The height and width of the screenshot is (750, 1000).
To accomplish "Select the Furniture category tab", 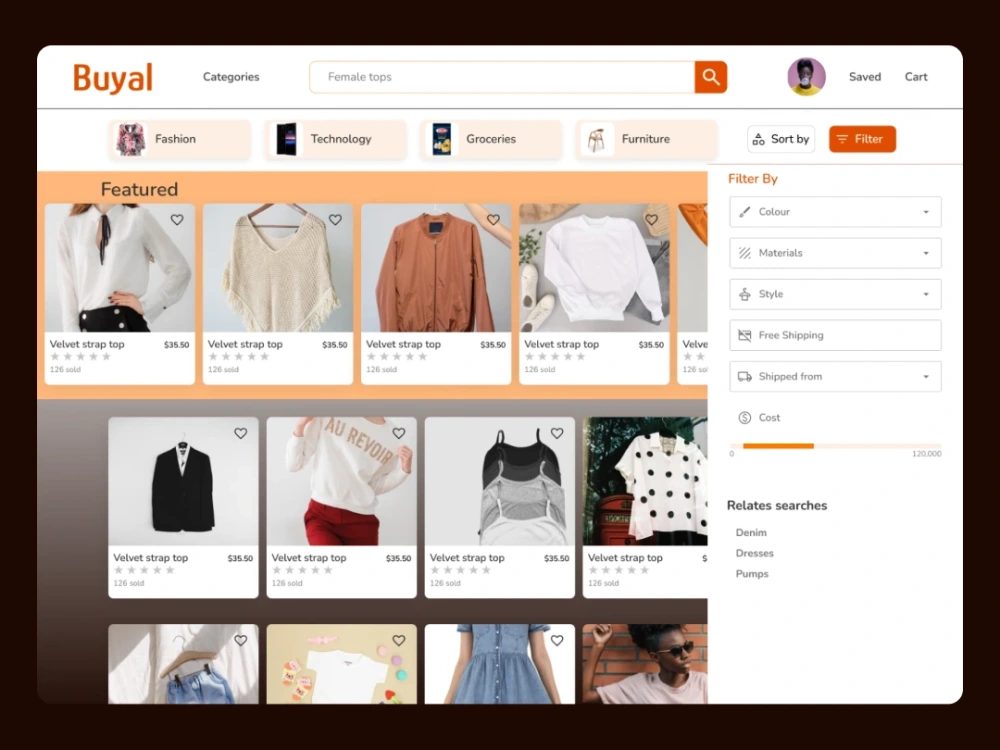I will coord(646,139).
